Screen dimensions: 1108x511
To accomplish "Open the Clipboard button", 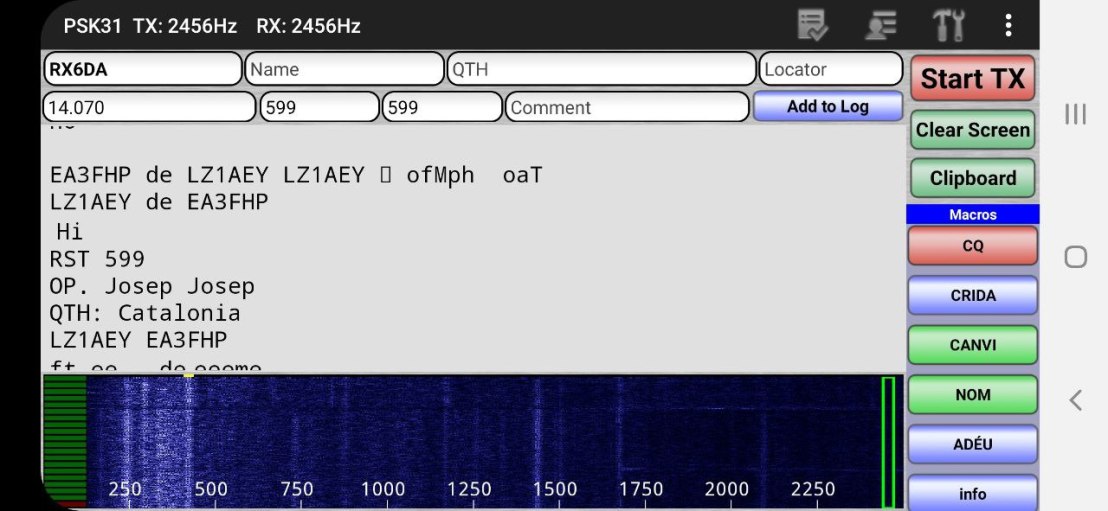I will [972, 179].
